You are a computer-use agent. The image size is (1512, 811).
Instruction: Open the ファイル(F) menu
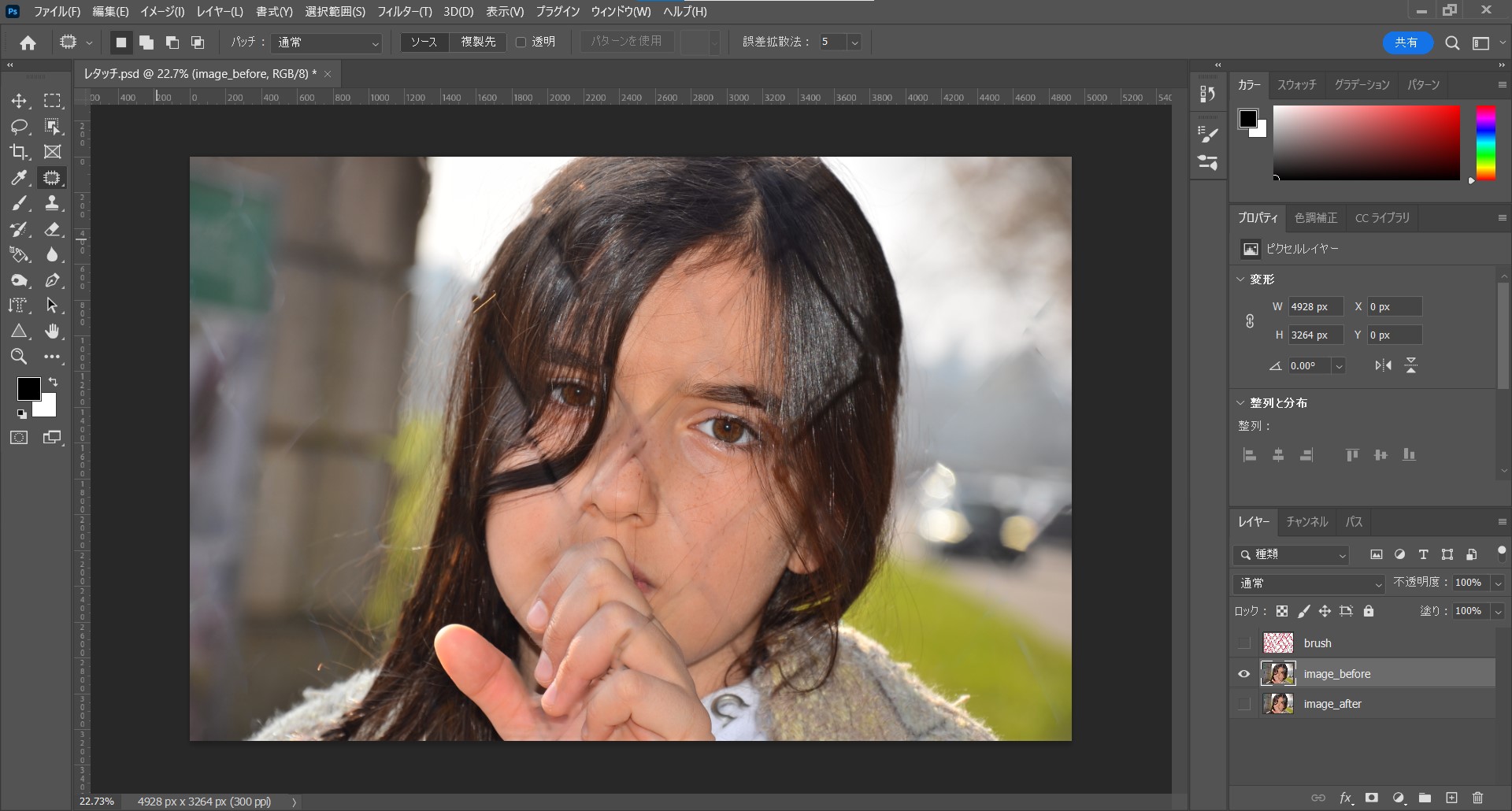coord(57,12)
